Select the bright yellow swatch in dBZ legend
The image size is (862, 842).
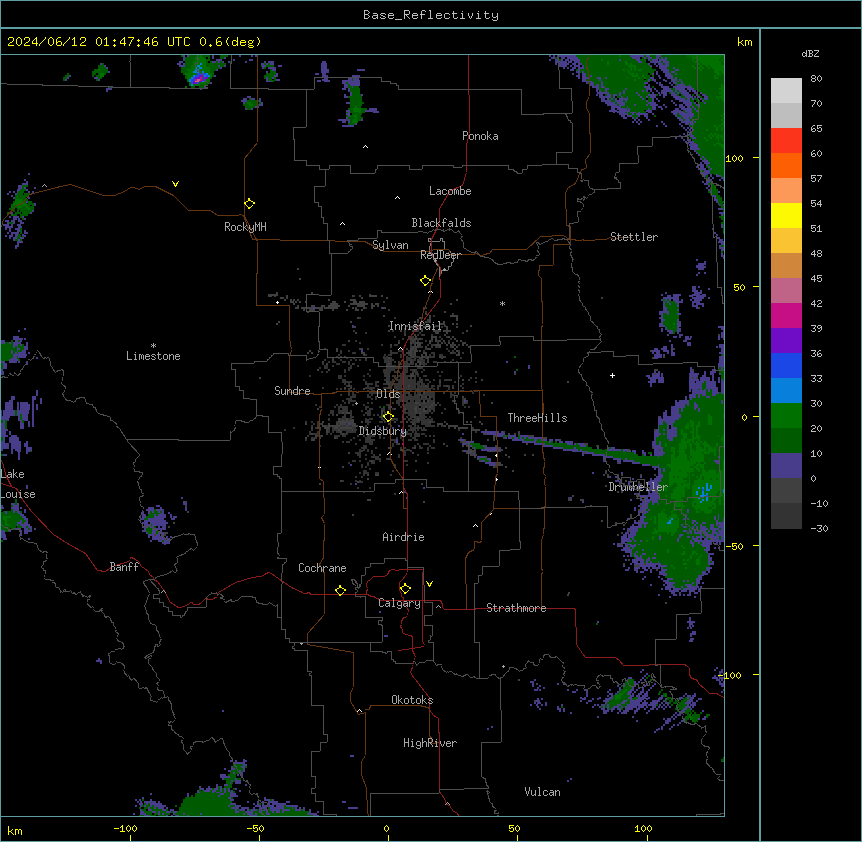point(786,215)
